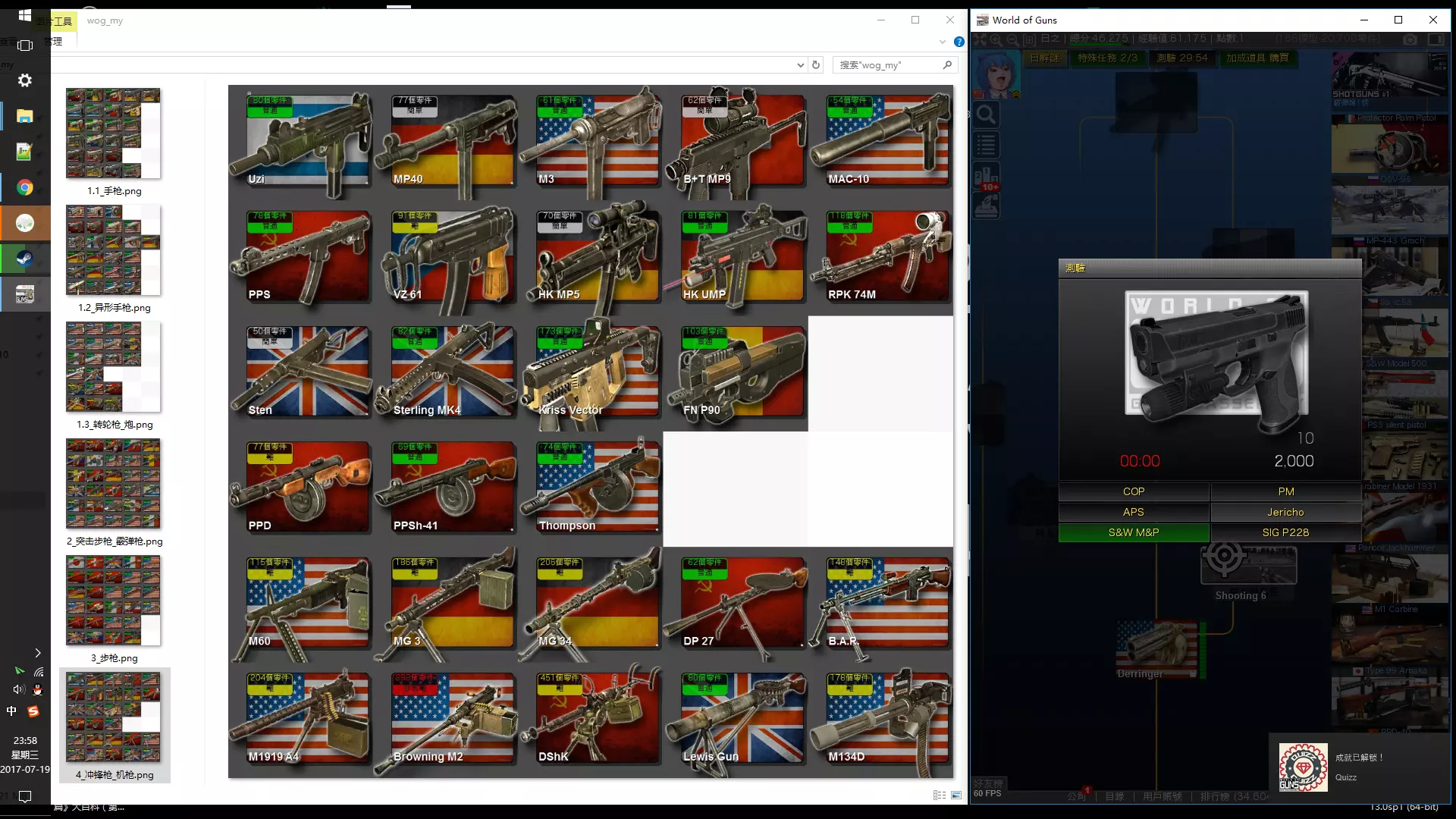Open the list view icon in game sidebar
Screen dimensions: 1456x819
pos(986,144)
